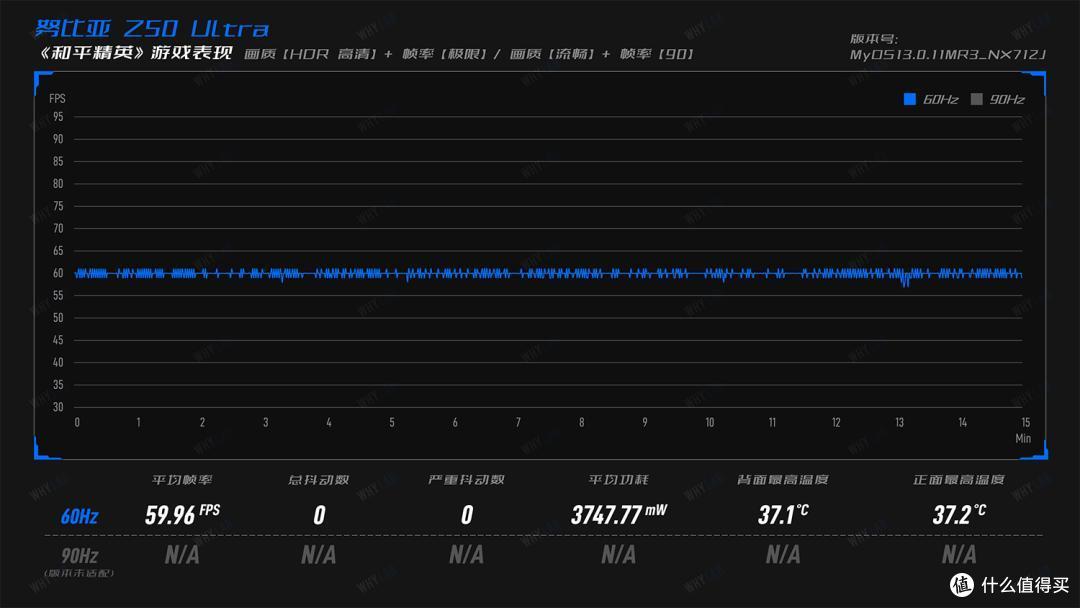Click the x-axis 15 minute tick

[x=1026, y=423]
